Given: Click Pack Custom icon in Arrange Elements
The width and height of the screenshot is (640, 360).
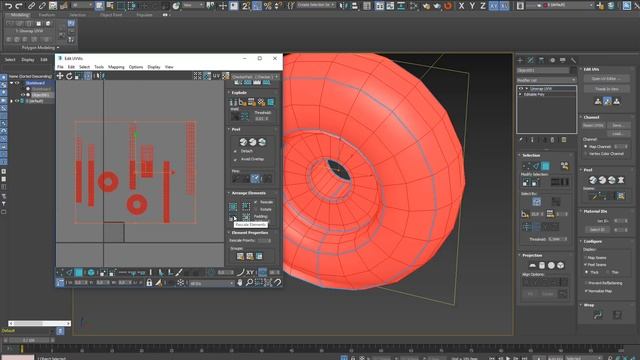Looking at the screenshot, I should click(x=233, y=206).
